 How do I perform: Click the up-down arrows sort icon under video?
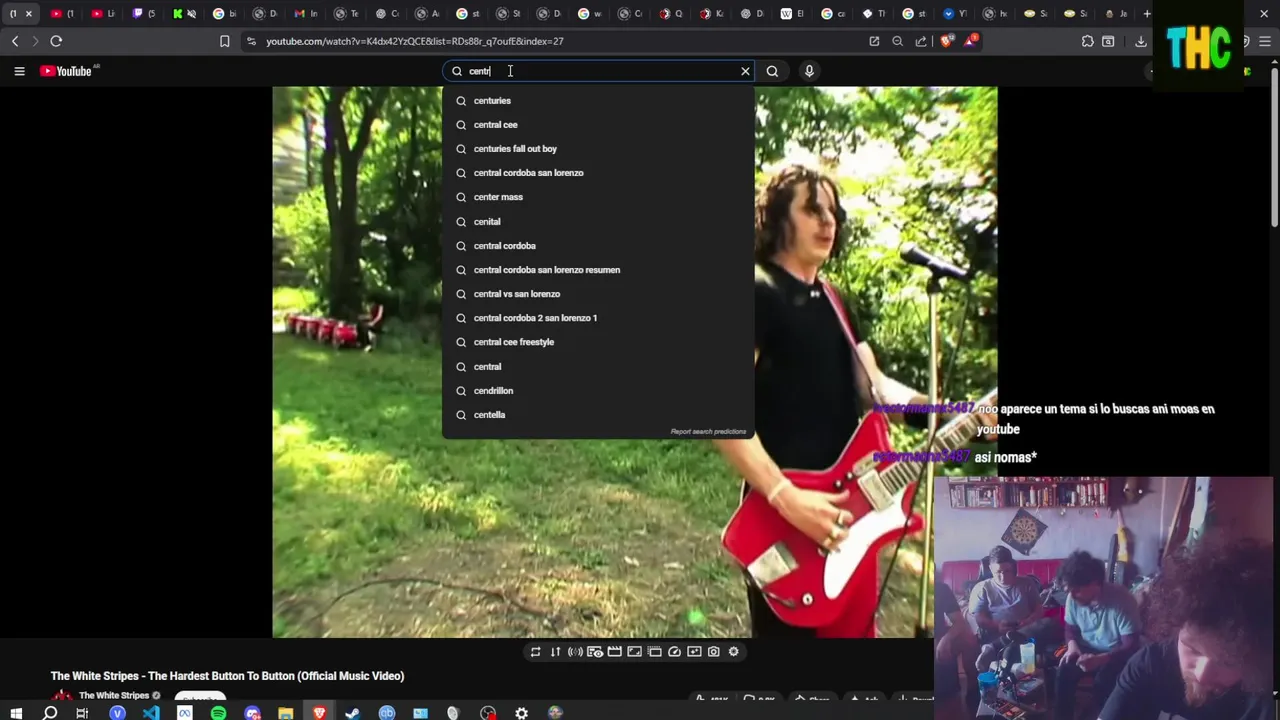point(555,652)
